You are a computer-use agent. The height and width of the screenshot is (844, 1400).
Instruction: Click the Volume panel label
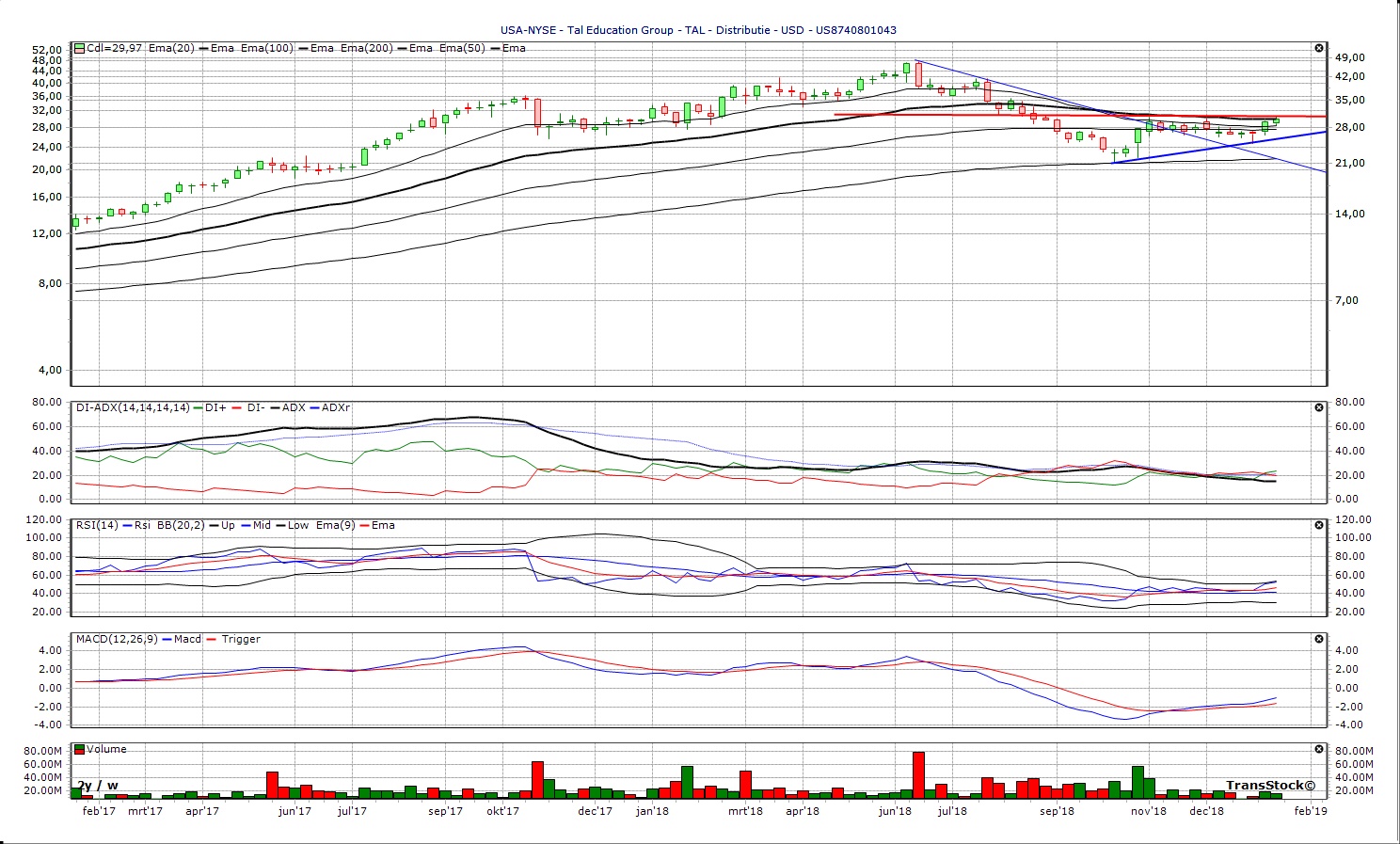point(106,749)
